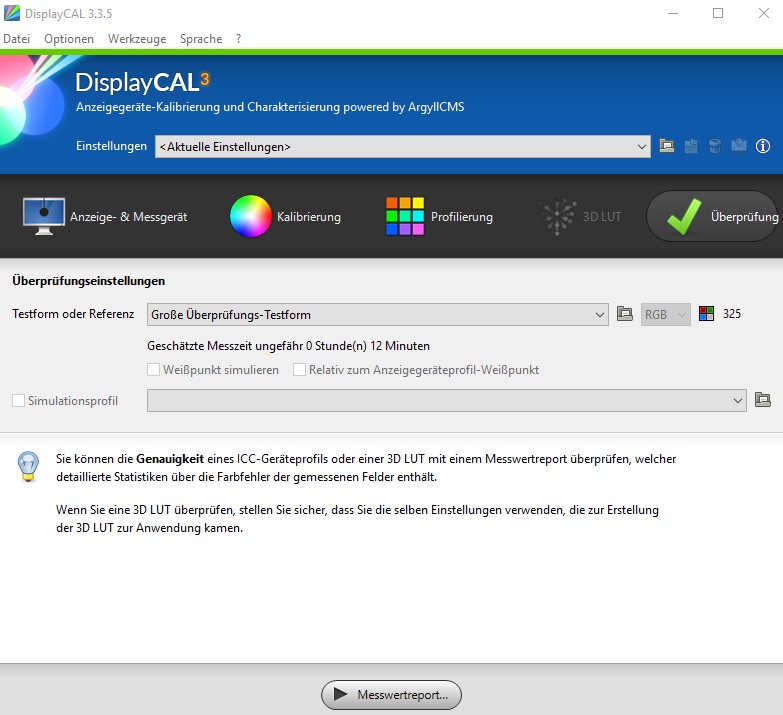Enable the Simulationsprofil checkbox

[x=18, y=400]
